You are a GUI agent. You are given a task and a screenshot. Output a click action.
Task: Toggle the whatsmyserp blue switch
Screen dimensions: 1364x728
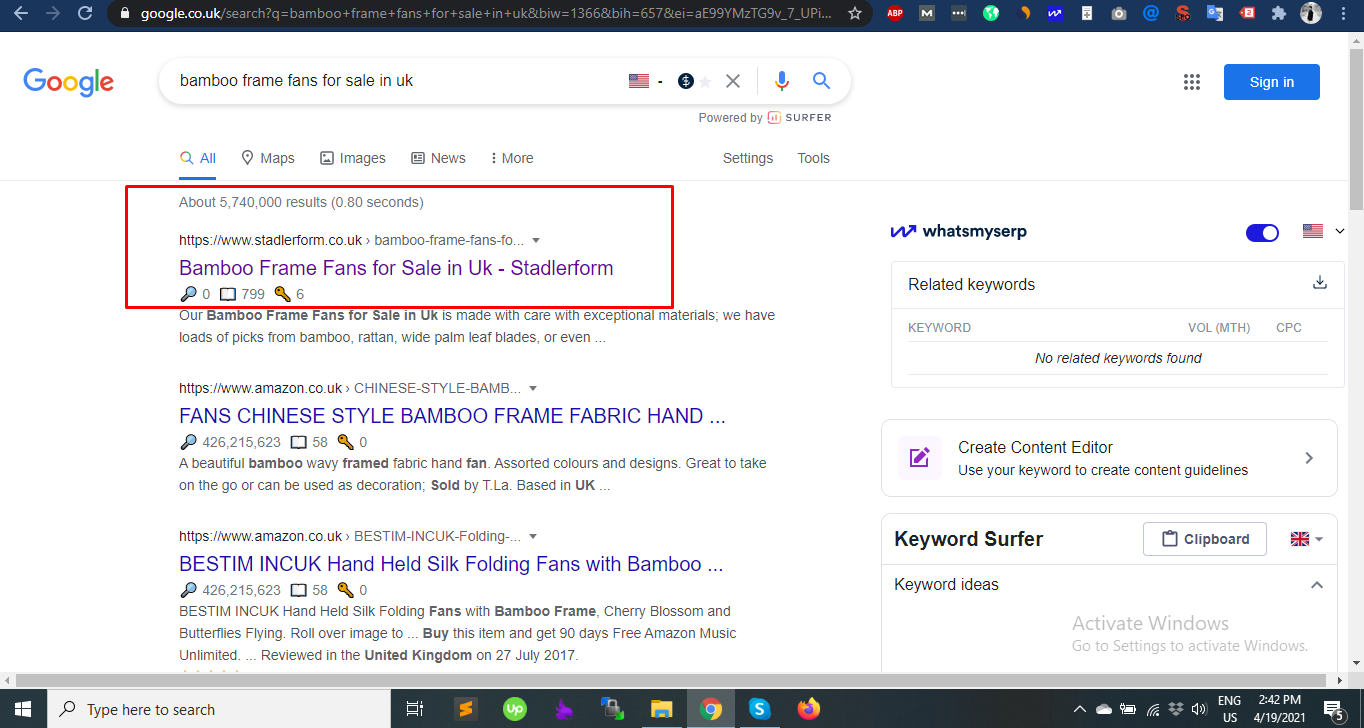1262,232
